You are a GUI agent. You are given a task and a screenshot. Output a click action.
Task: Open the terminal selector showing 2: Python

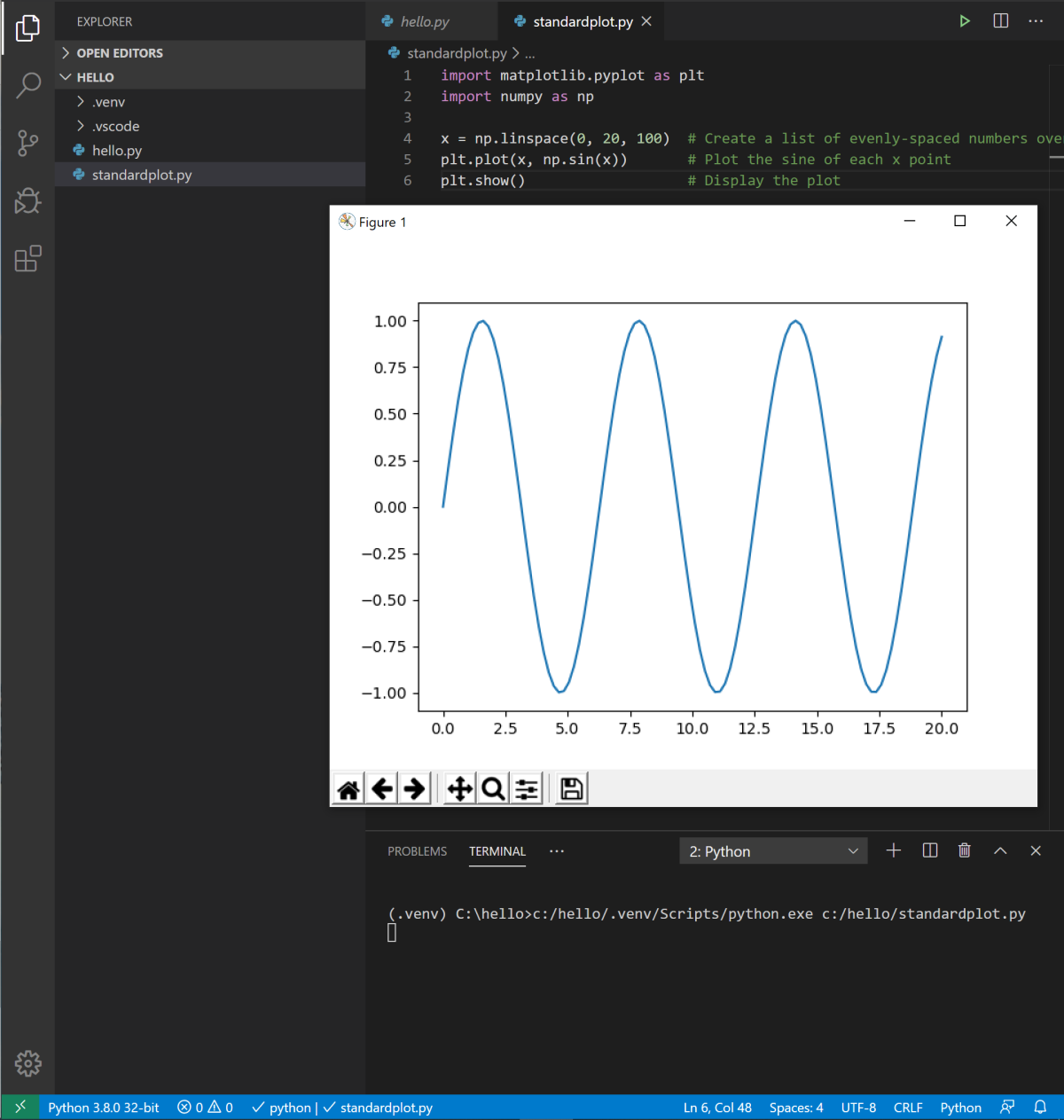coord(772,850)
